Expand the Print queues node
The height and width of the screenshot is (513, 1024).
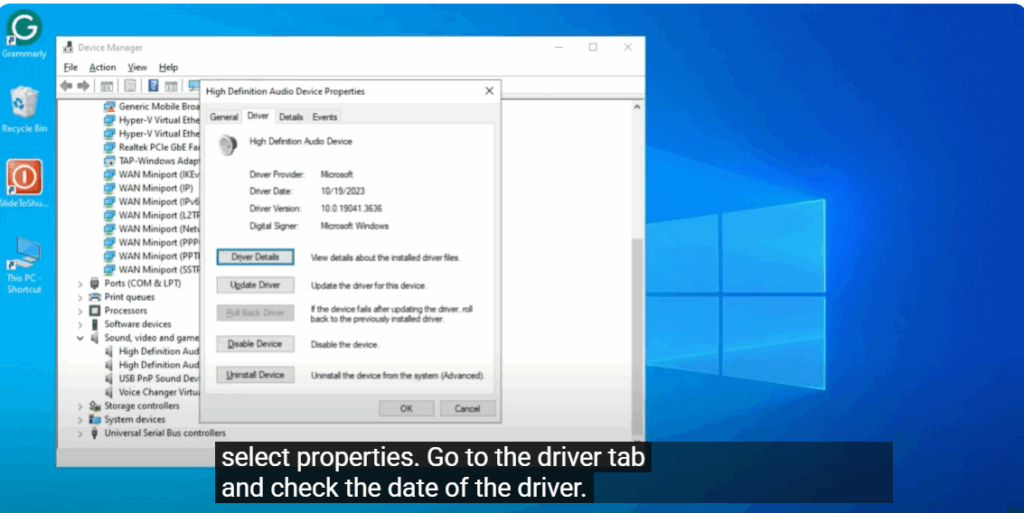(x=80, y=298)
